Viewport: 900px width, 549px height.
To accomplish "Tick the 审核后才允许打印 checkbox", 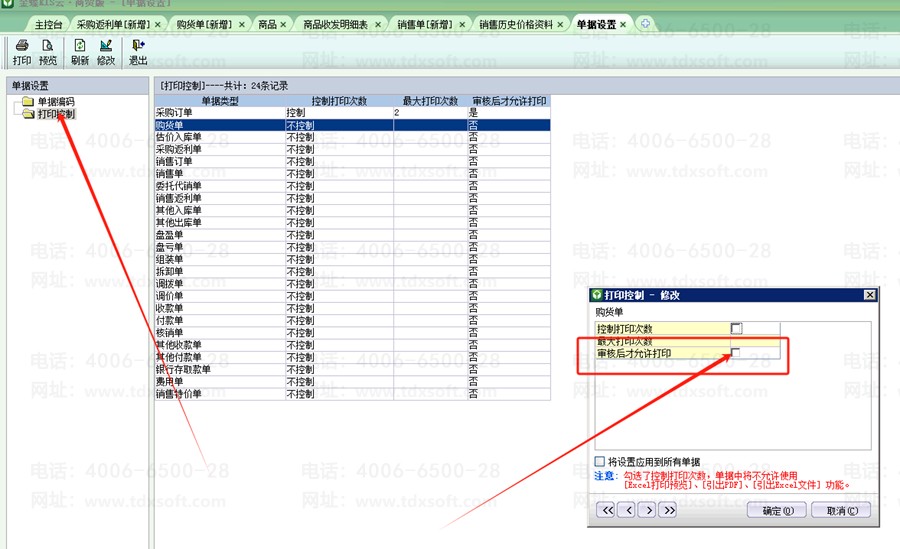I will pos(736,353).
